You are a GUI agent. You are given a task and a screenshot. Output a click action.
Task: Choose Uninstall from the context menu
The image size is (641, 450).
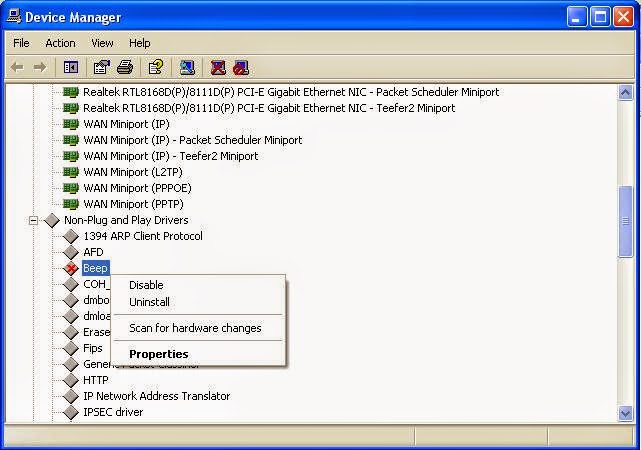click(x=198, y=302)
